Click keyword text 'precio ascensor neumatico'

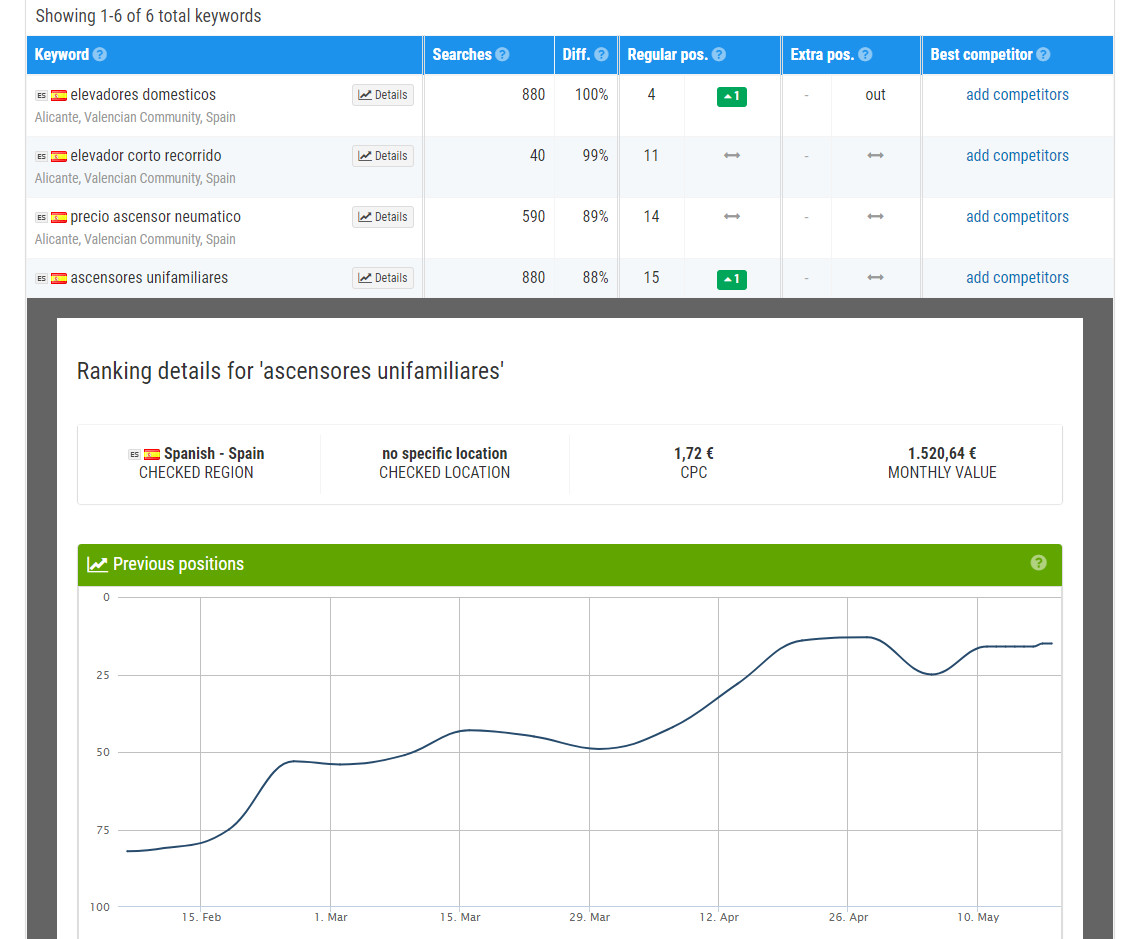pos(156,216)
